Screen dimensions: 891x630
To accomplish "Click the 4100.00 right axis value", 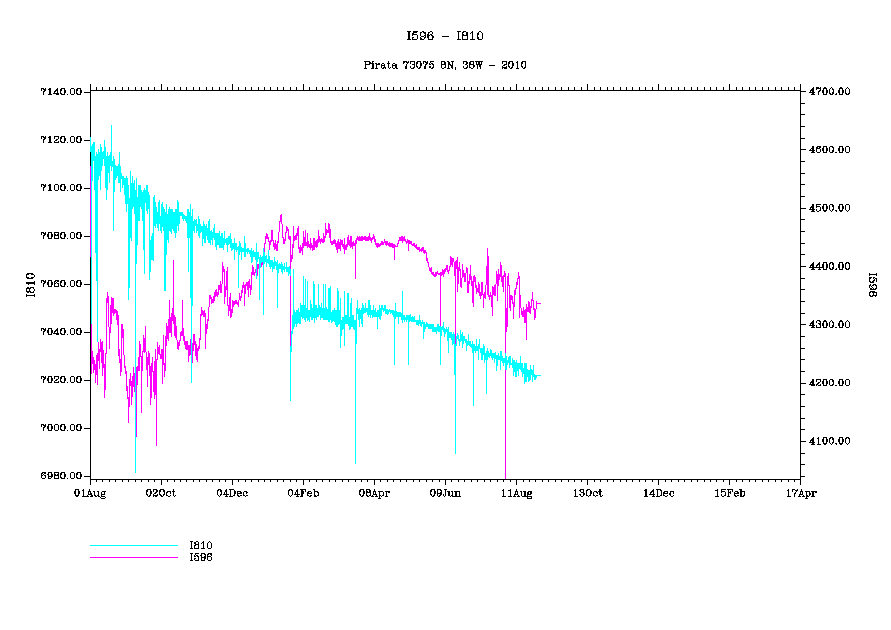I will (830, 441).
